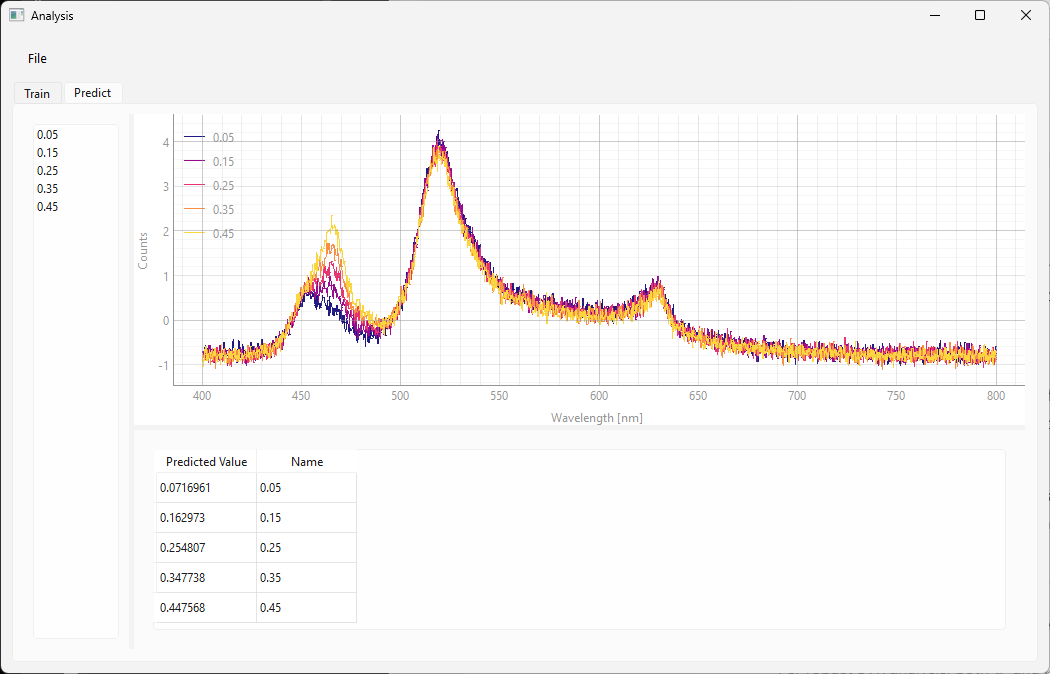The image size is (1050, 674).
Task: Select the 0.15 name cell in results table
Action: (305, 518)
